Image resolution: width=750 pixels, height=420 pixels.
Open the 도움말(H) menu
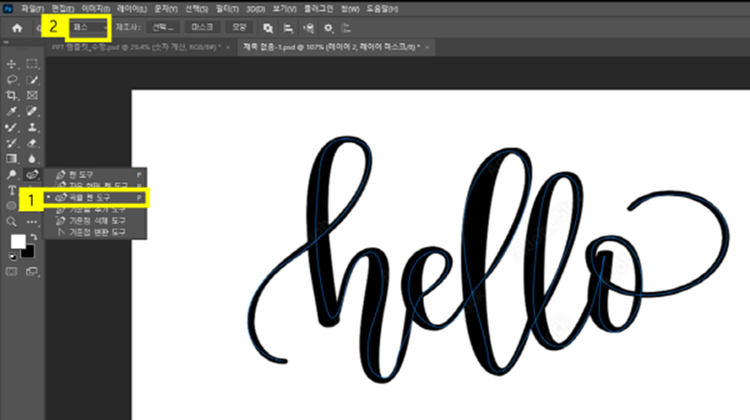click(382, 9)
